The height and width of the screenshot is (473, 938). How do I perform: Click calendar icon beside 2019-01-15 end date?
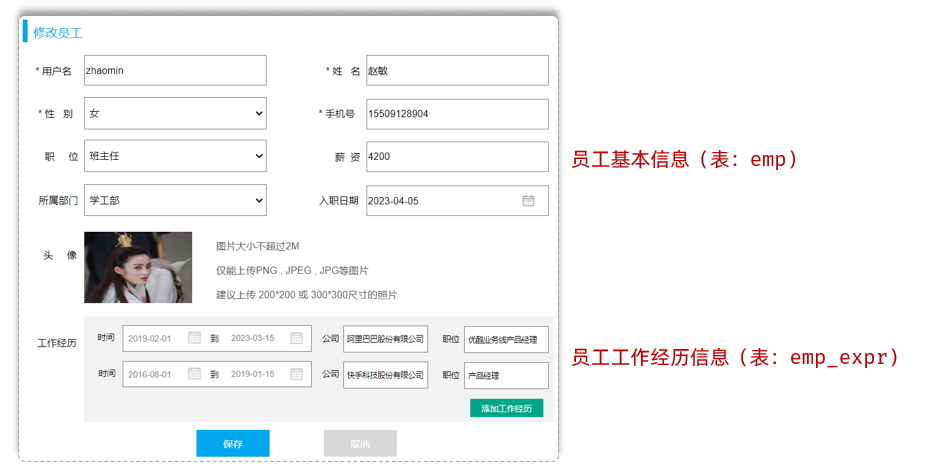coord(296,375)
